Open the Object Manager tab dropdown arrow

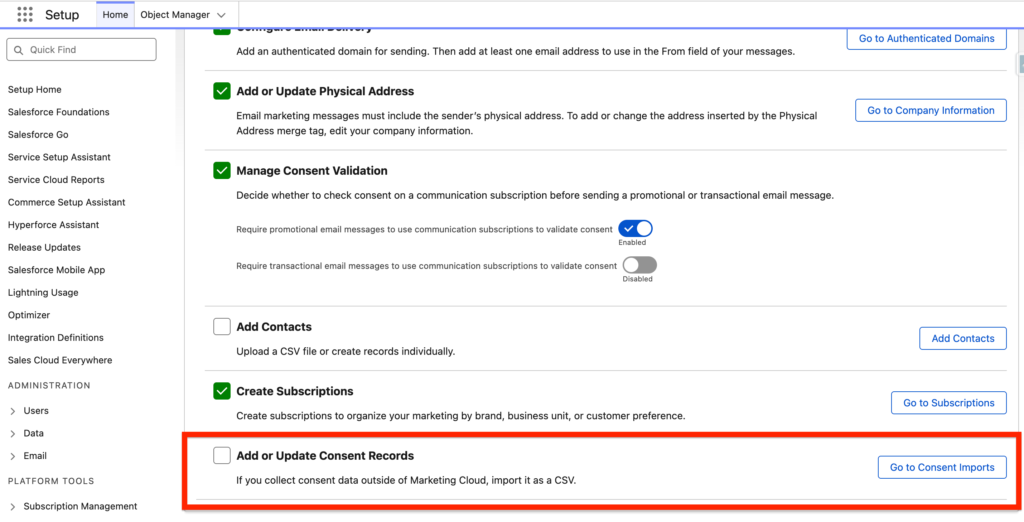(221, 15)
